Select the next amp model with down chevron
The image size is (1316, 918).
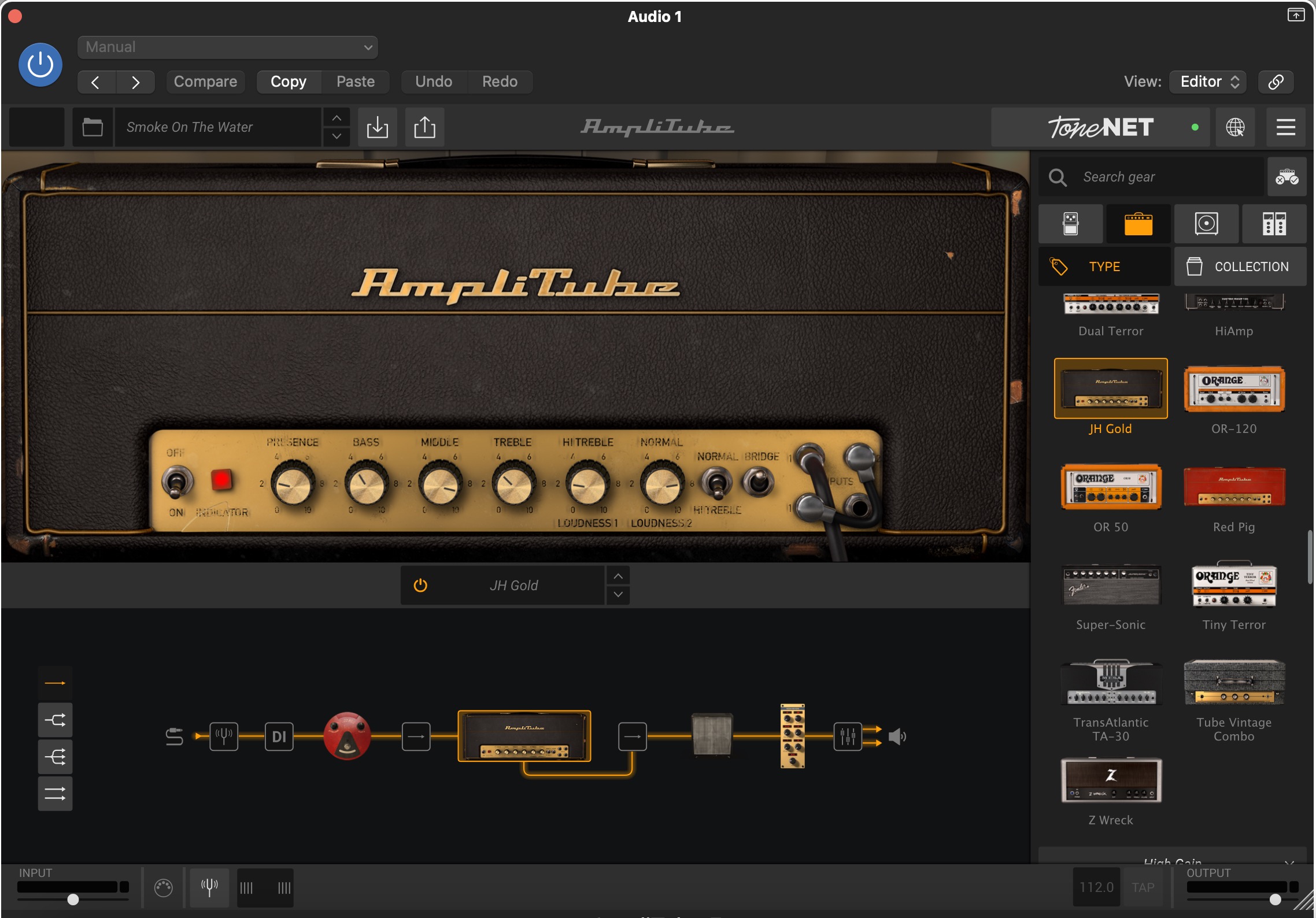[618, 595]
